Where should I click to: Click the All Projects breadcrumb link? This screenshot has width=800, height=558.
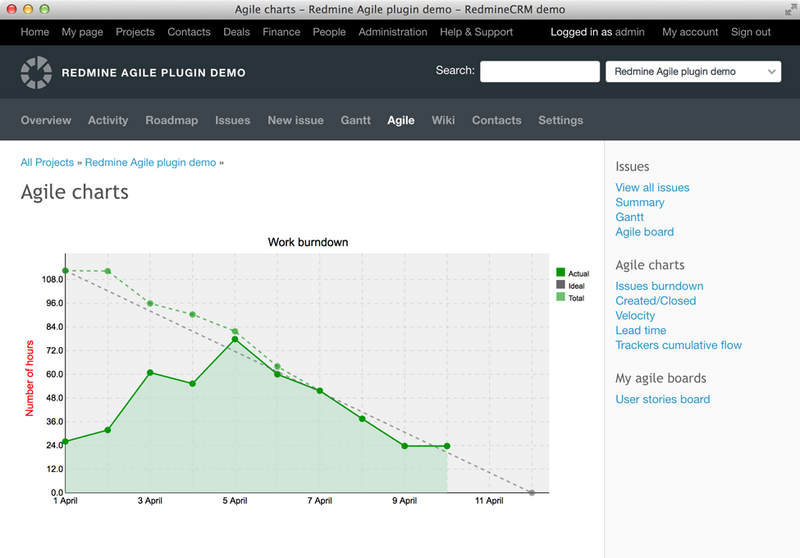pos(47,162)
